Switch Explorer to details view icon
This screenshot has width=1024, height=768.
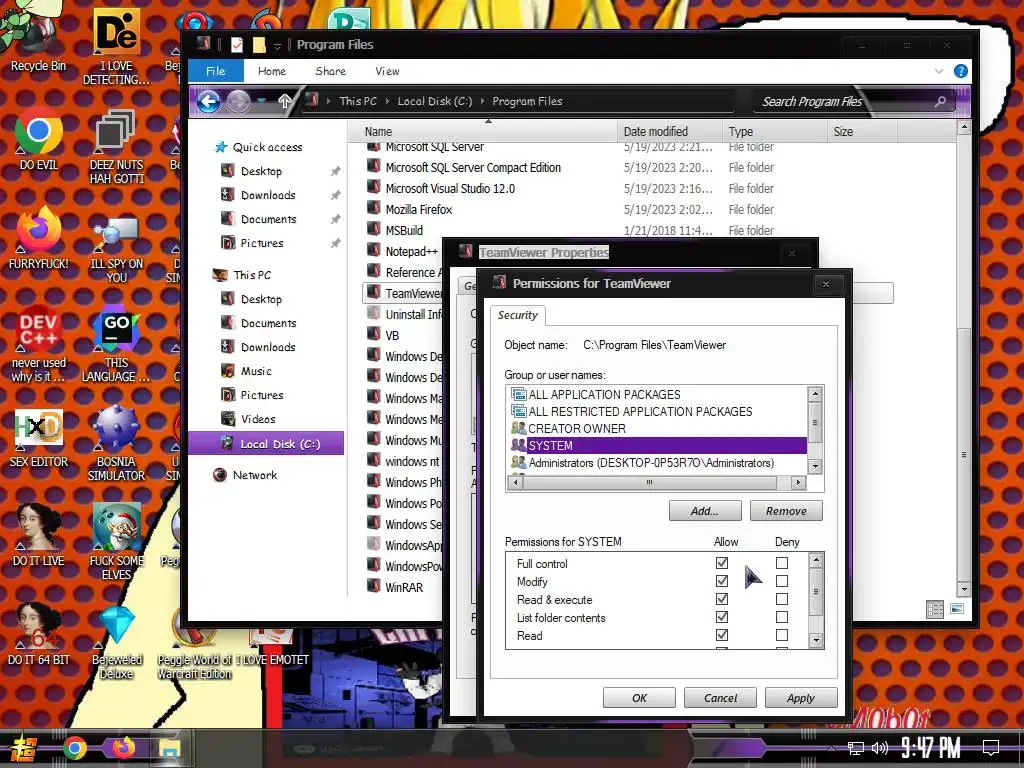(935, 609)
